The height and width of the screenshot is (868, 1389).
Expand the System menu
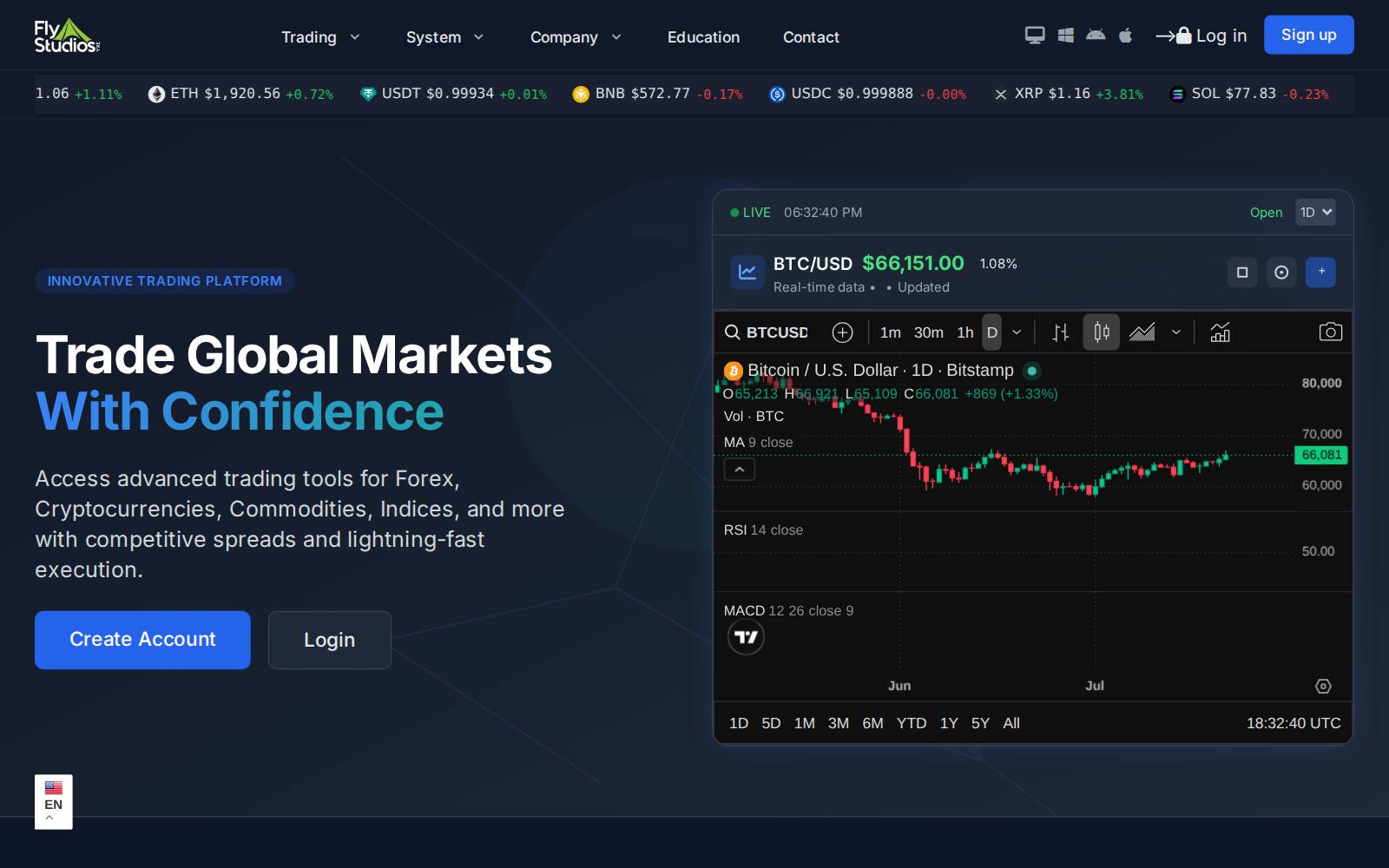click(444, 36)
